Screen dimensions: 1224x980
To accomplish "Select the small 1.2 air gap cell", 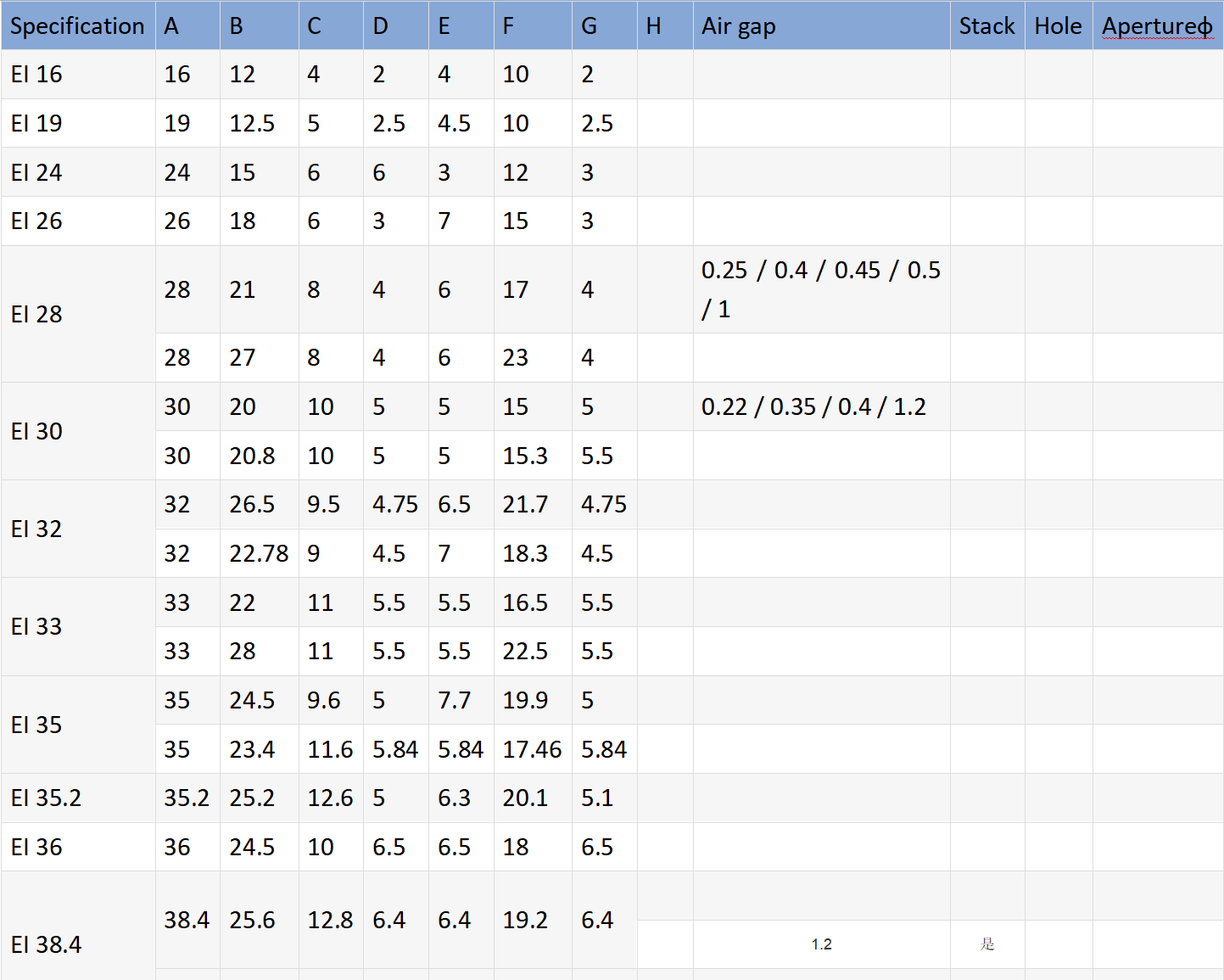I will click(x=821, y=944).
